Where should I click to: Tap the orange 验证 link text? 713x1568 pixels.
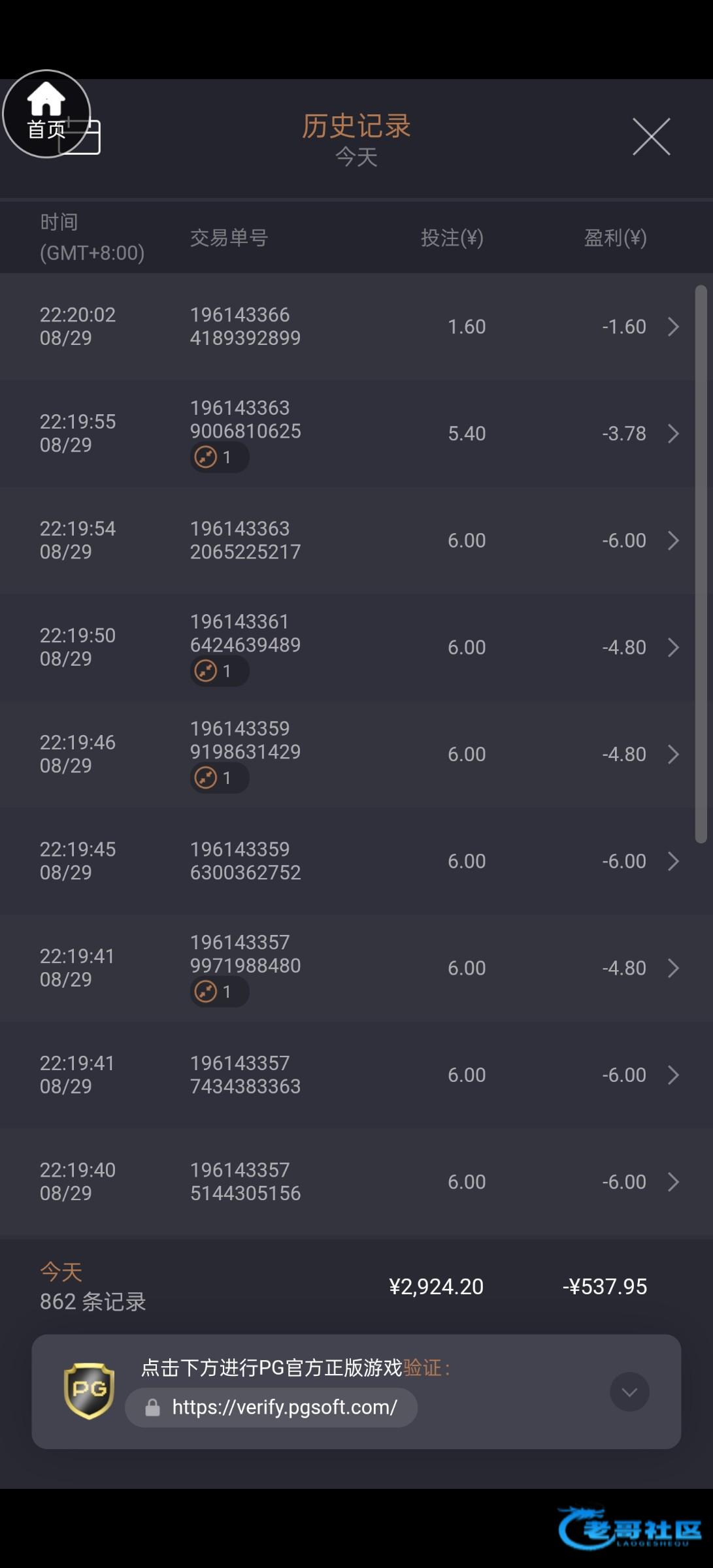423,1367
